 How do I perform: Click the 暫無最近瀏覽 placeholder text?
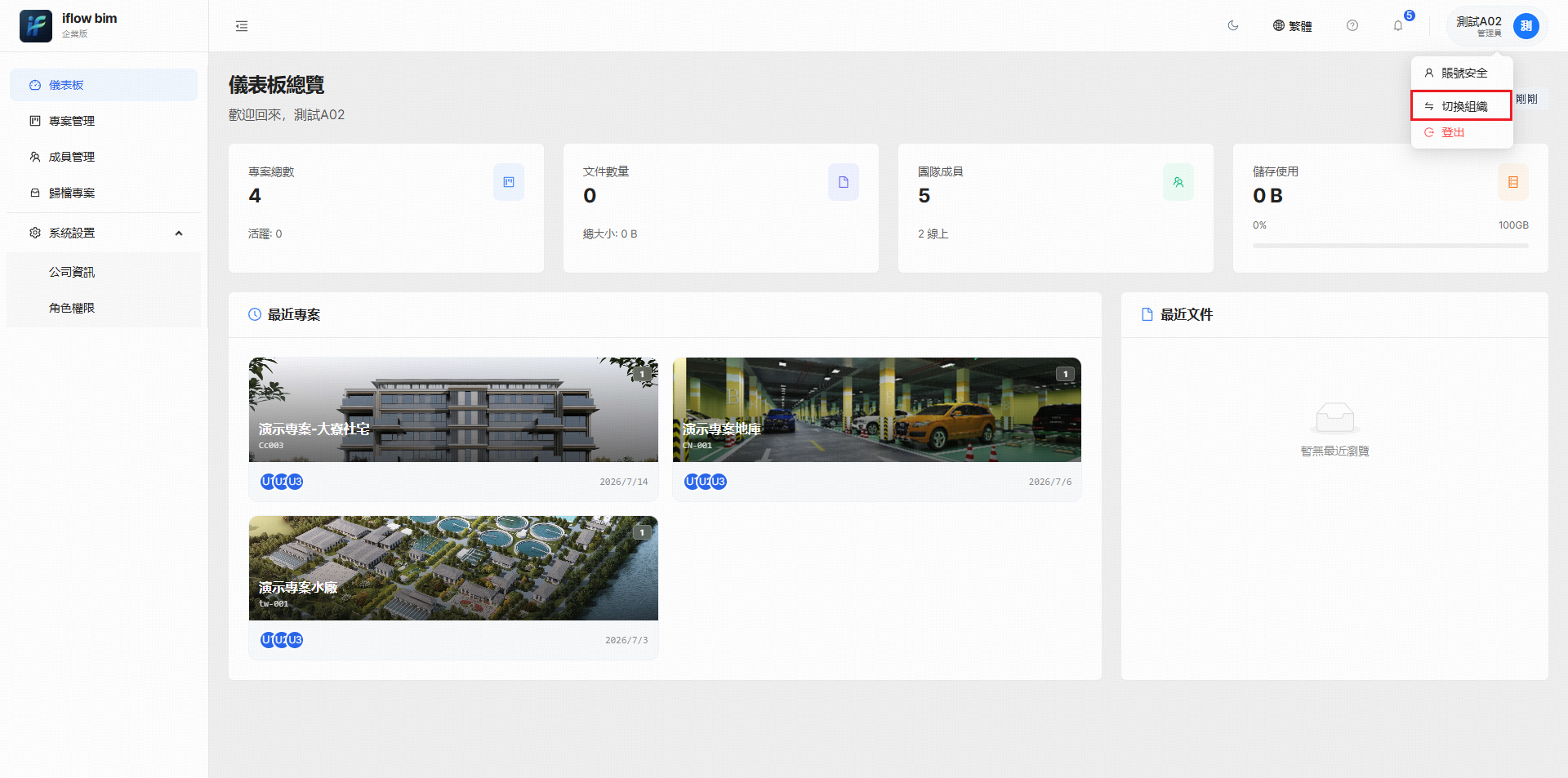tap(1335, 451)
